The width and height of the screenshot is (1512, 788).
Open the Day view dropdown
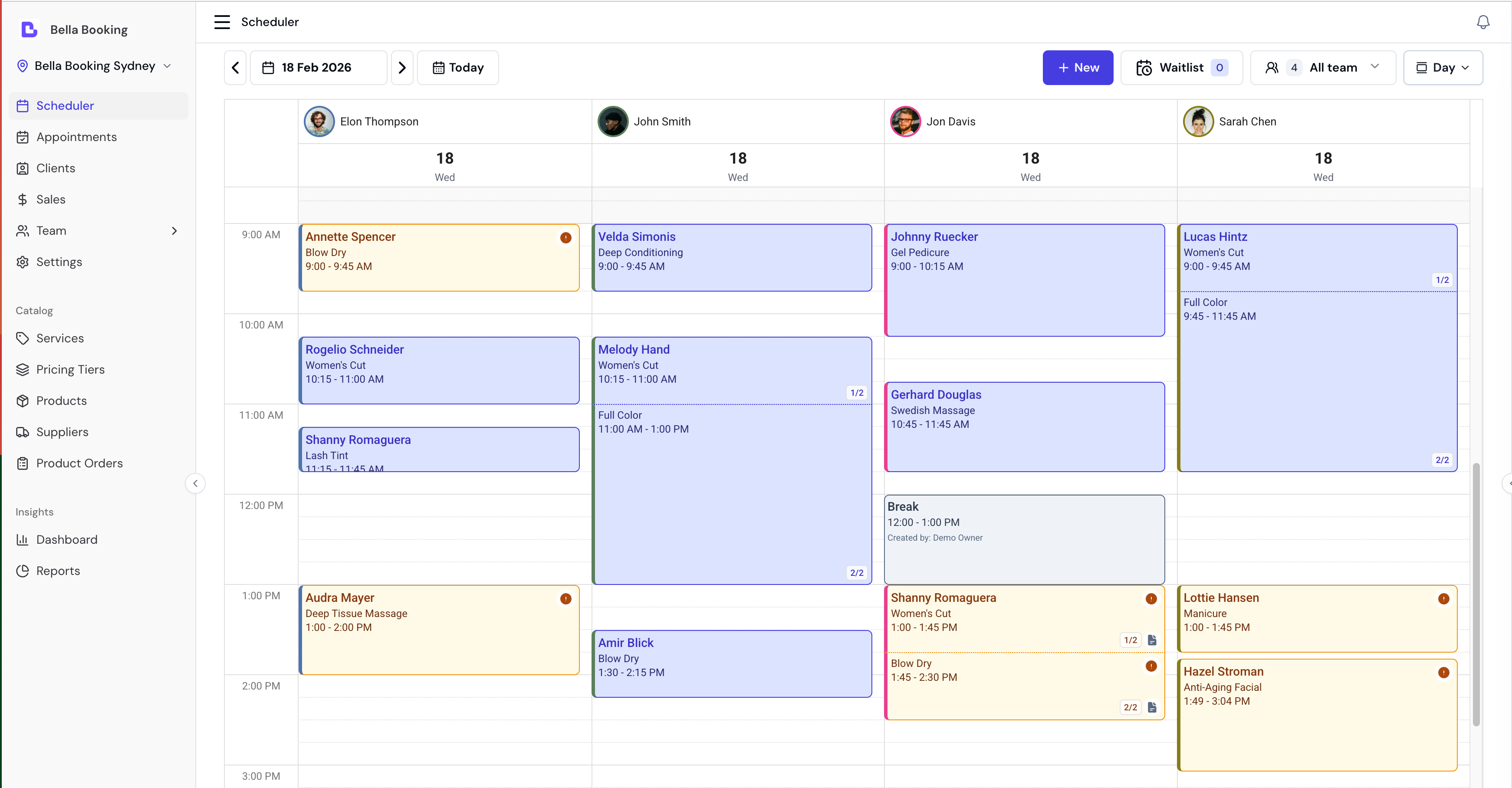tap(1443, 68)
